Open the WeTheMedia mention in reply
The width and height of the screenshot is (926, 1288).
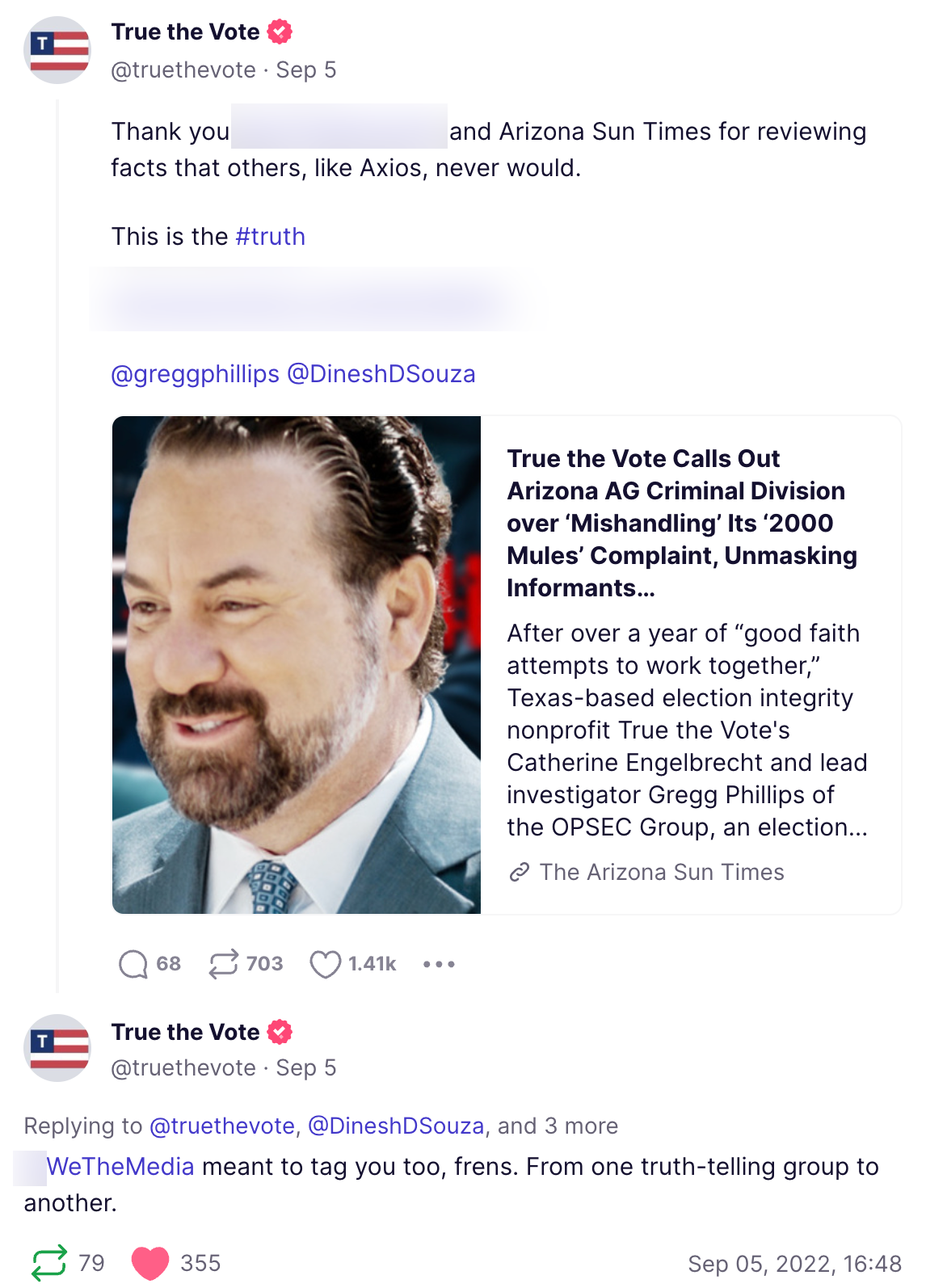pyautogui.click(x=120, y=1167)
